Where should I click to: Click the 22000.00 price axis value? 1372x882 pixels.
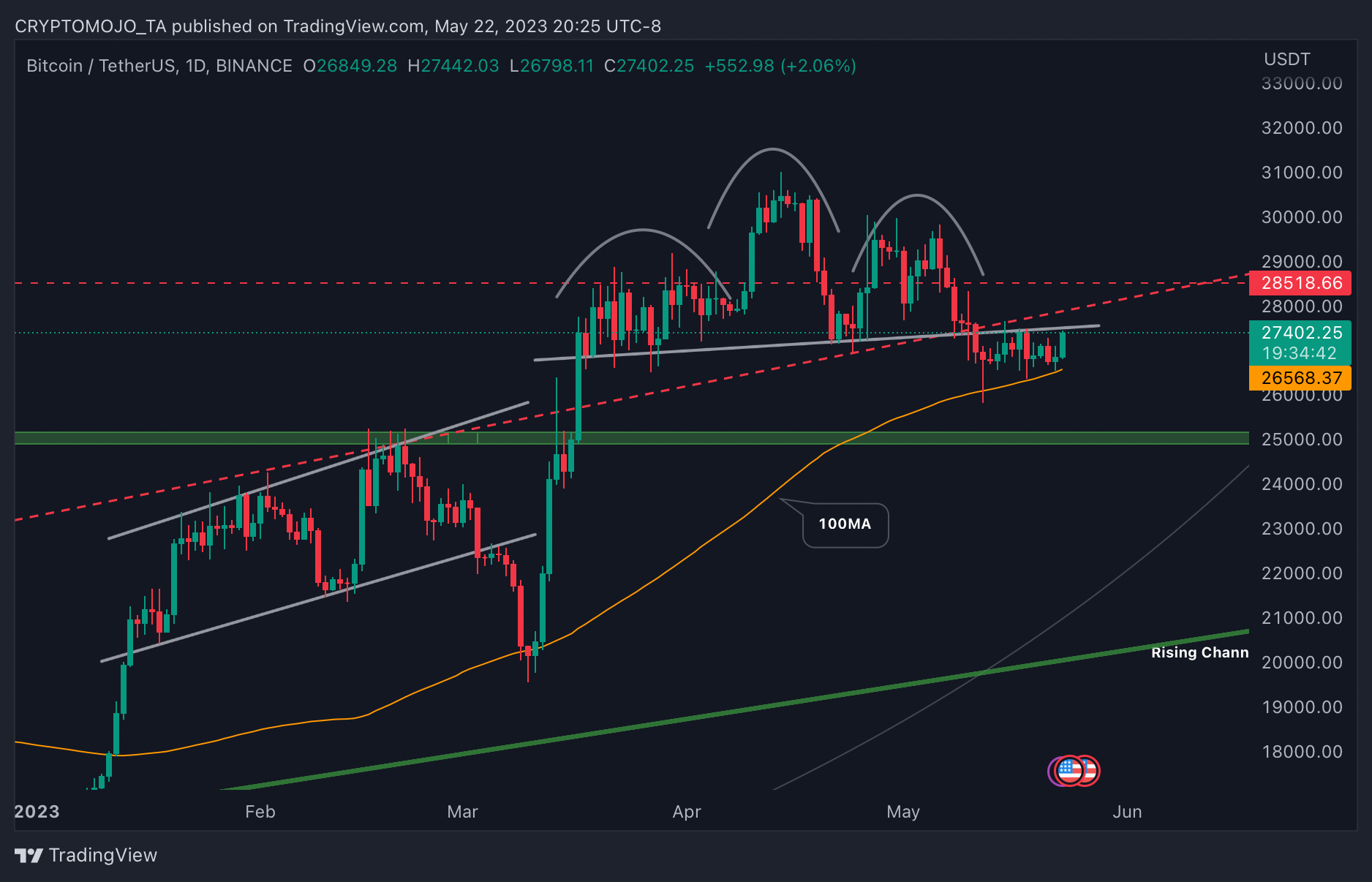(1302, 573)
